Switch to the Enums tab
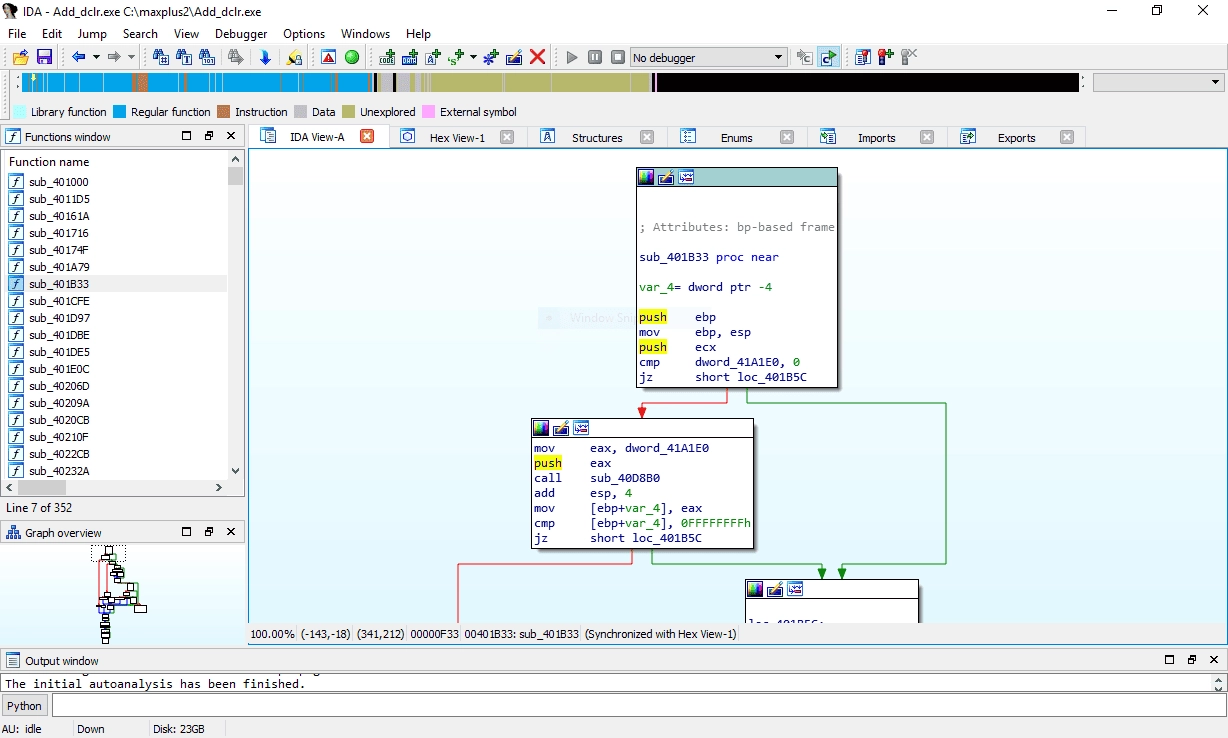Viewport: 1228px width, 738px height. coord(736,138)
